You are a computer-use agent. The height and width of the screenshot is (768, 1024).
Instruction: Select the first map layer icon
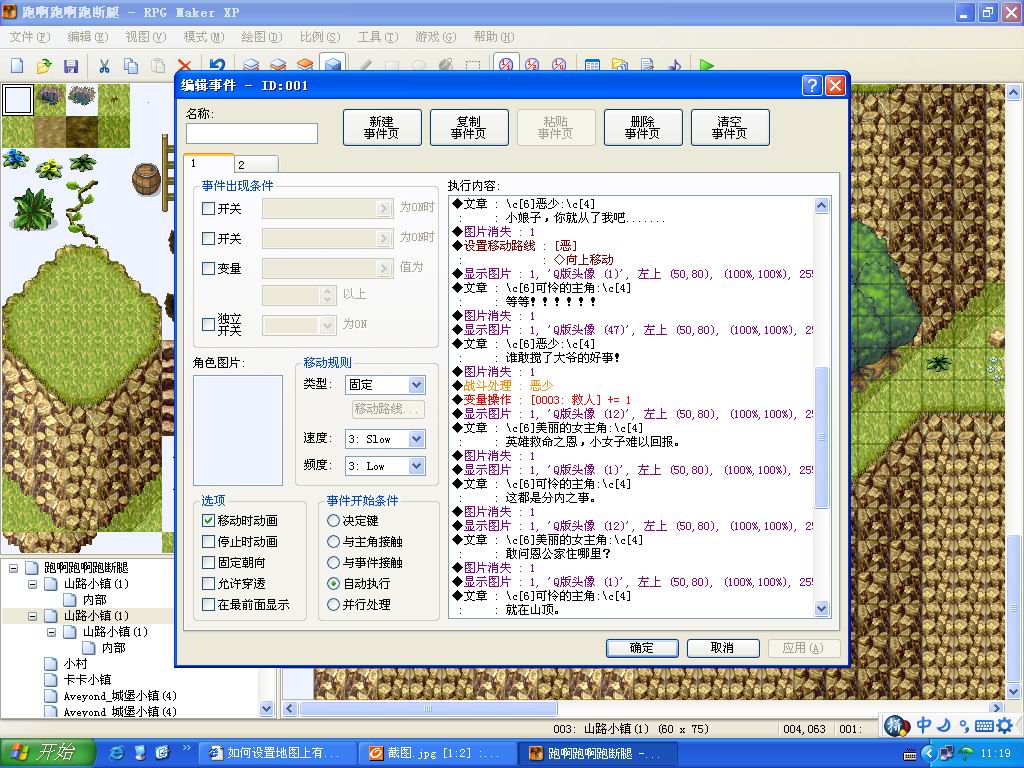click(x=251, y=65)
